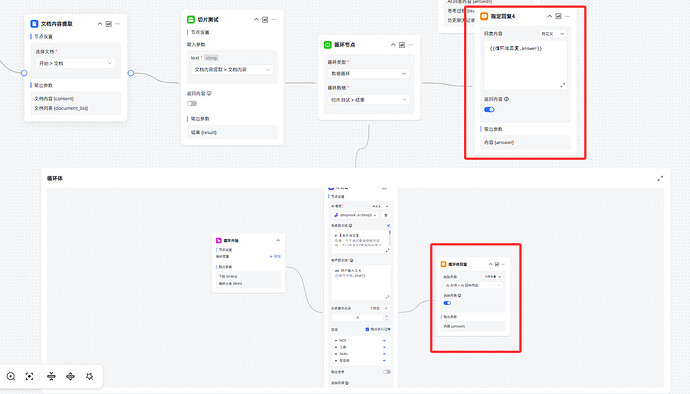The height and width of the screenshot is (394, 690).
Task: Click info icon beside 返回内容 in 指定回复4
Action: [x=506, y=99]
